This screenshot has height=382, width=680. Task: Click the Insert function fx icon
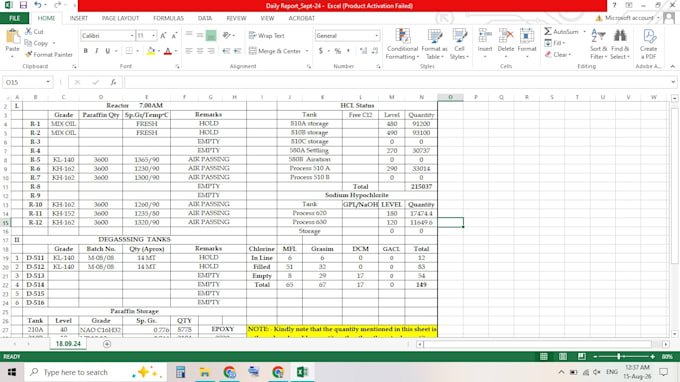click(x=113, y=82)
